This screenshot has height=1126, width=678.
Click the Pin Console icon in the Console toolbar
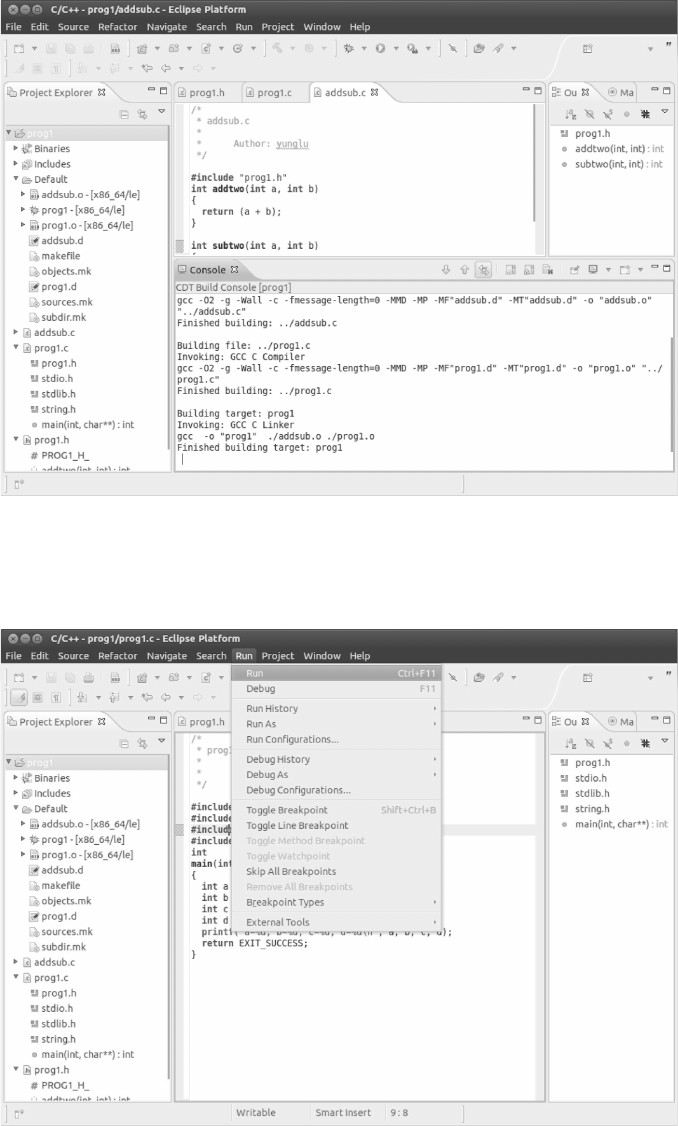pyautogui.click(x=575, y=269)
